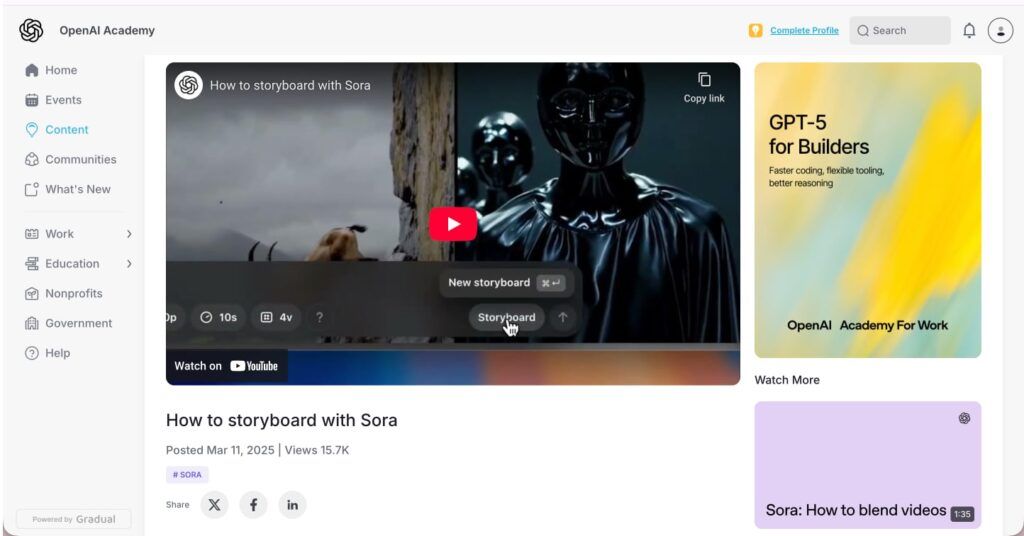Open the GPT-5 for Builders banner
Image resolution: width=1024 pixels, height=536 pixels.
pos(867,210)
